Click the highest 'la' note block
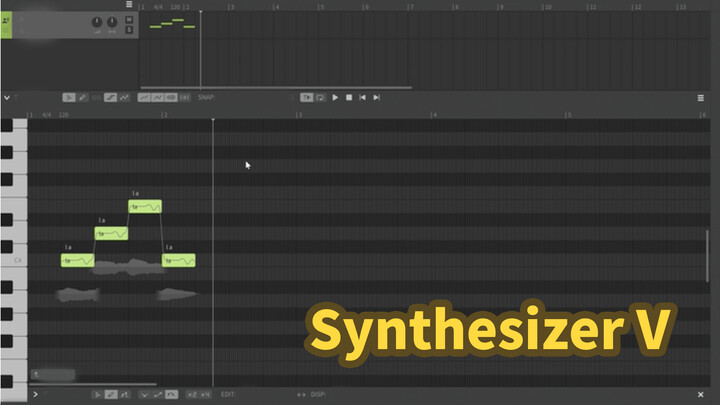Screen dimensions: 720x405 tap(144, 207)
